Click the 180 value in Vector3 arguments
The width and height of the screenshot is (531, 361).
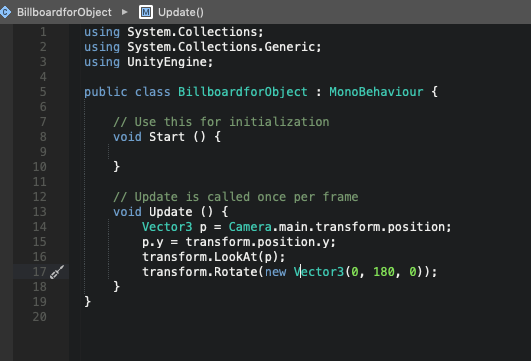coord(384,272)
